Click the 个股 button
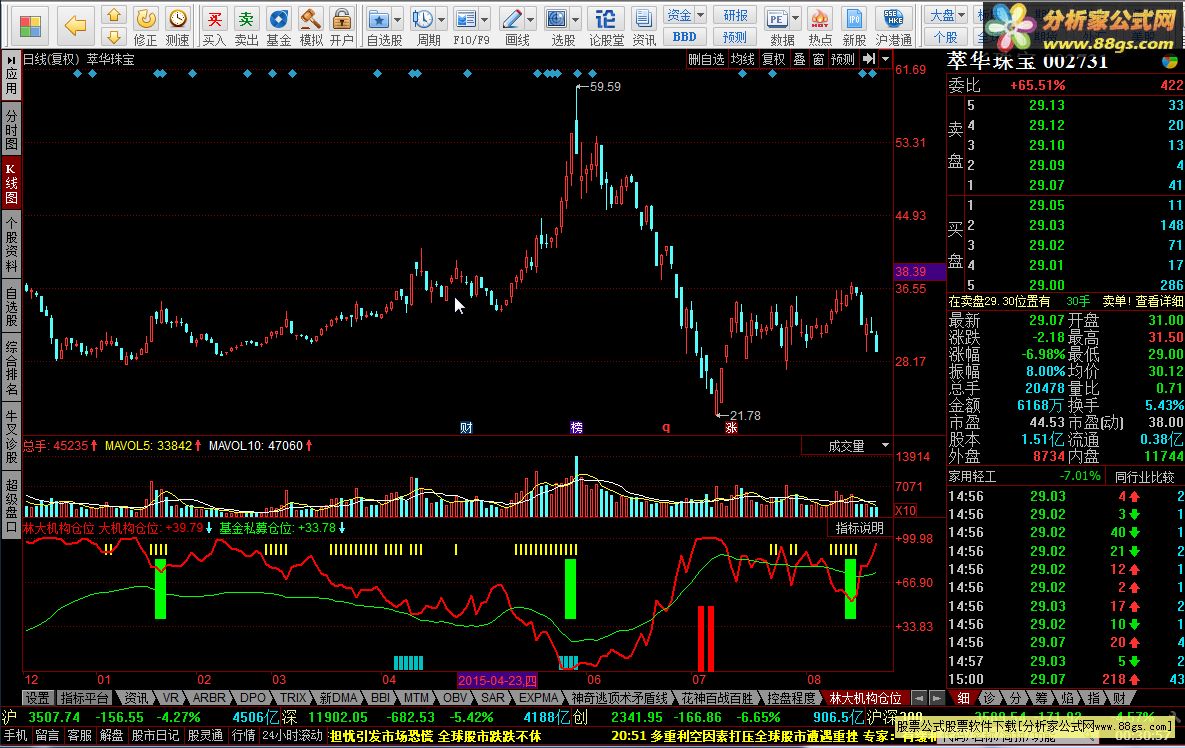 point(947,37)
